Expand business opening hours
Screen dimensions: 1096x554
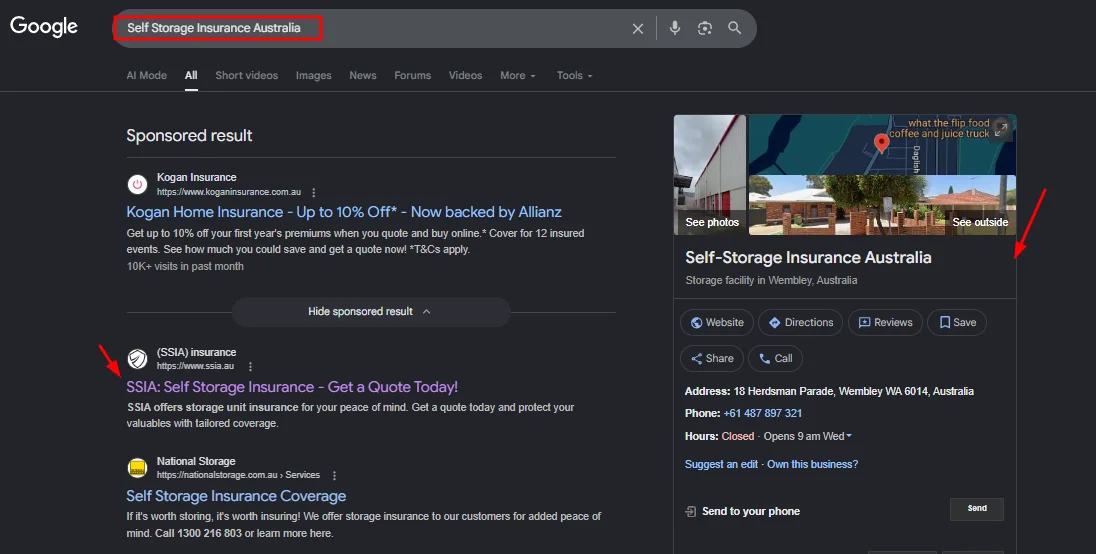click(x=849, y=436)
